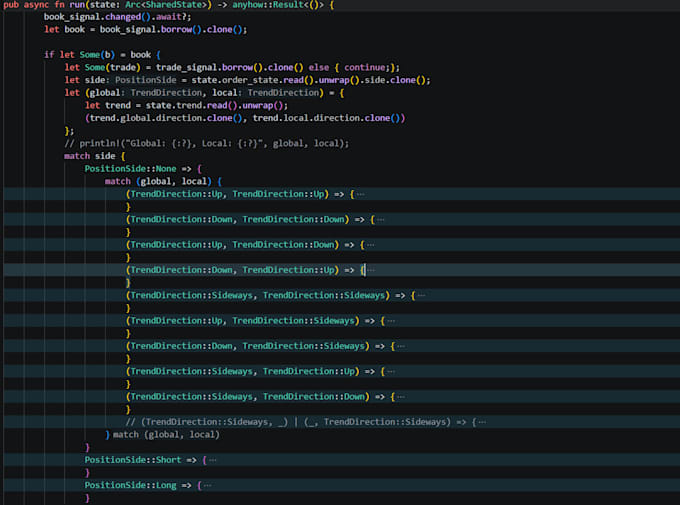Viewport: 680px width, 505px height.
Task: Click 'TrendDirection::Down, TrendDirection::Down' pattern
Action: pyautogui.click(x=237, y=220)
